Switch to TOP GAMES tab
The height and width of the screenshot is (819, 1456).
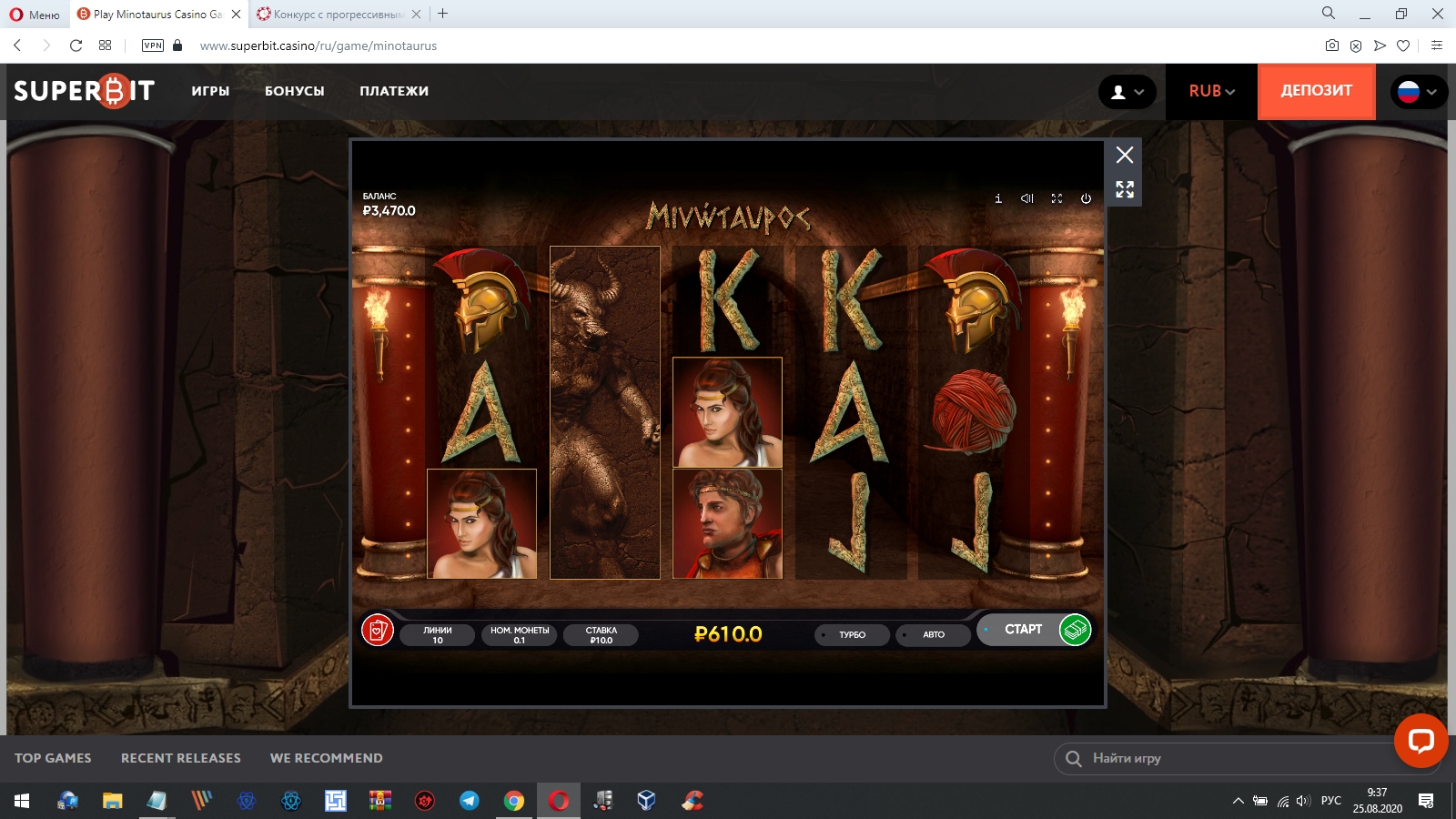point(53,758)
